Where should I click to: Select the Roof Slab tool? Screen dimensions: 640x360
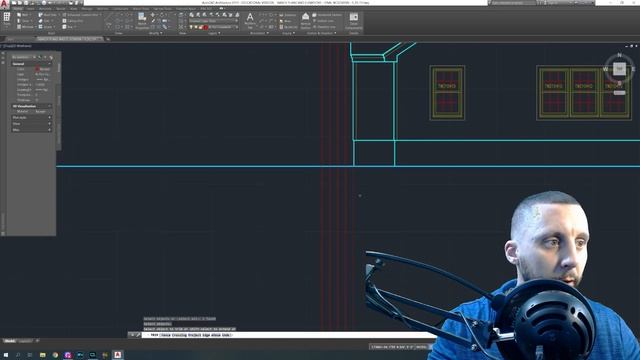[x=49, y=15]
